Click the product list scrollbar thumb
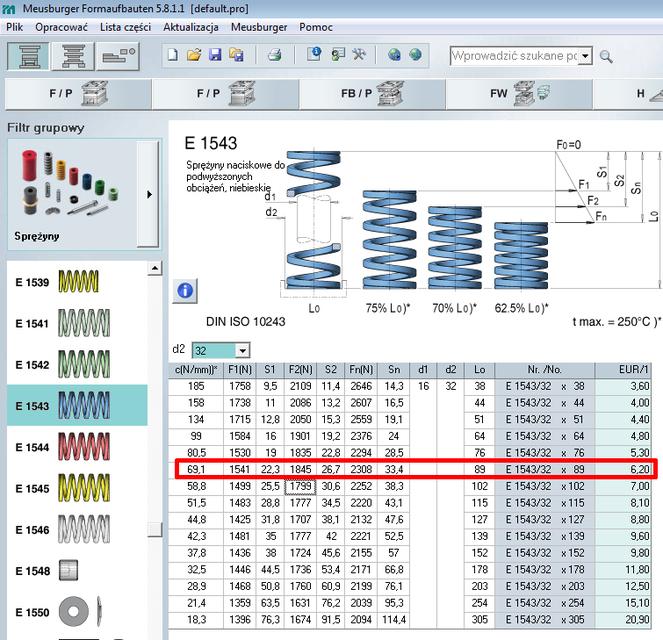The image size is (663, 640). [155, 529]
